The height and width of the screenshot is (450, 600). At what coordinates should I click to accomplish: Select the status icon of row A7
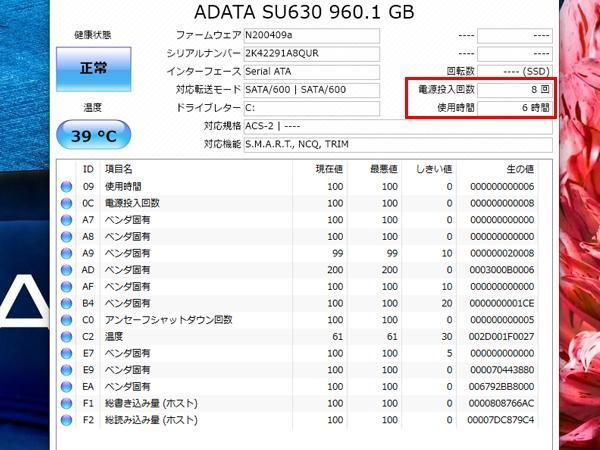tap(66, 220)
